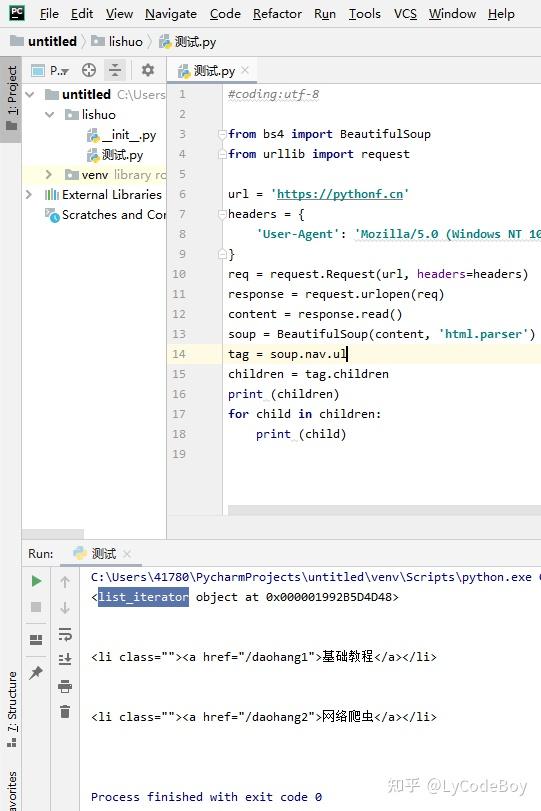Pin the Run tab
This screenshot has width=541, height=811.
pyautogui.click(x=36, y=672)
